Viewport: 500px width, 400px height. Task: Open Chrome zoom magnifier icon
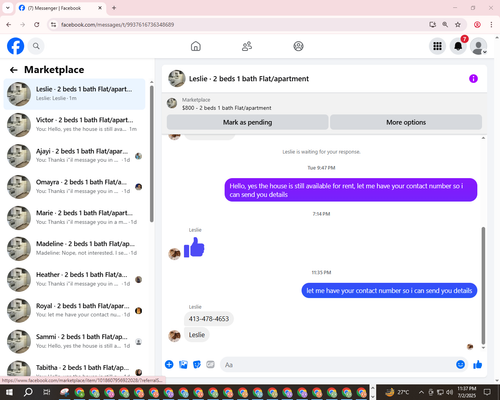point(445,25)
